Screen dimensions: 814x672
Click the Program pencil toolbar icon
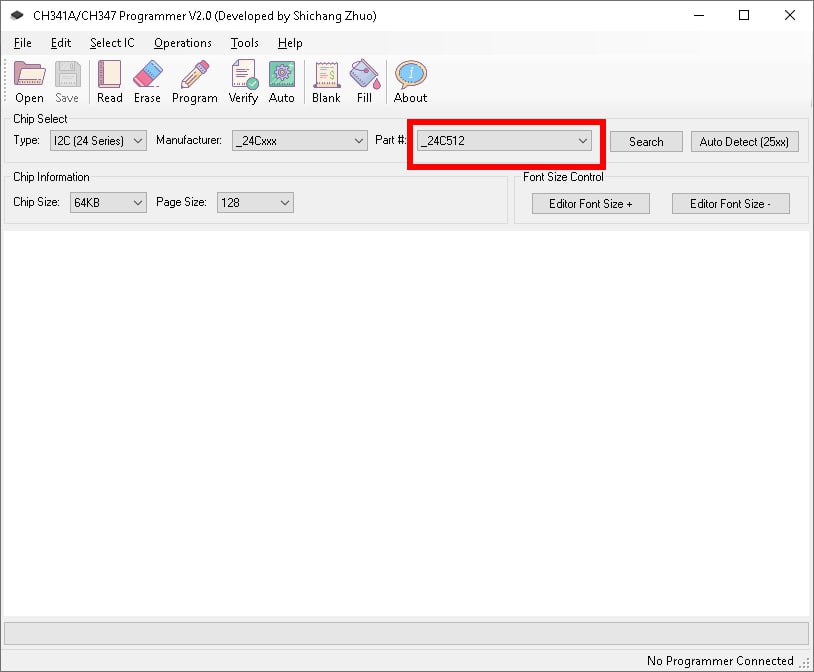(x=195, y=82)
